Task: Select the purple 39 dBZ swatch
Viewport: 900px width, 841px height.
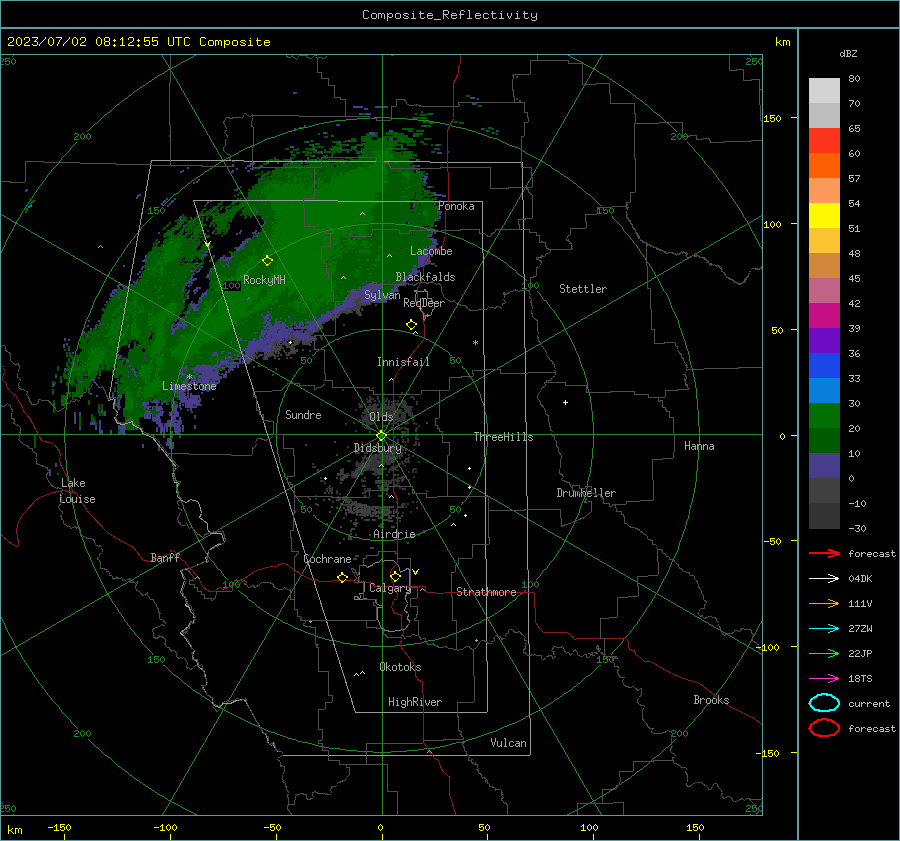Action: point(824,340)
